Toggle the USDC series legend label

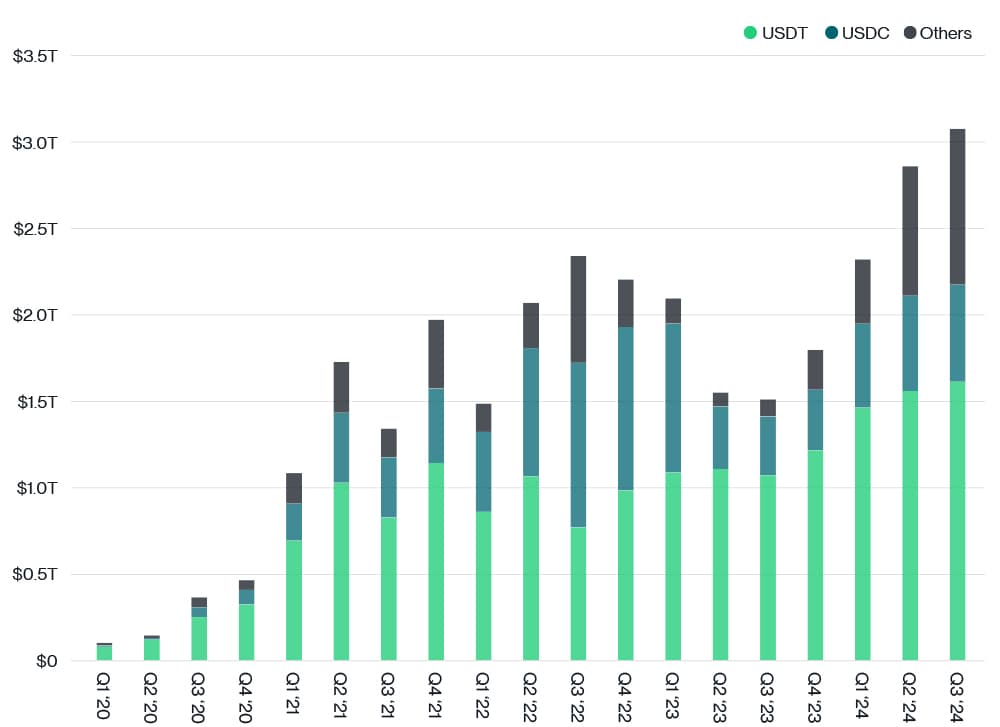point(865,33)
